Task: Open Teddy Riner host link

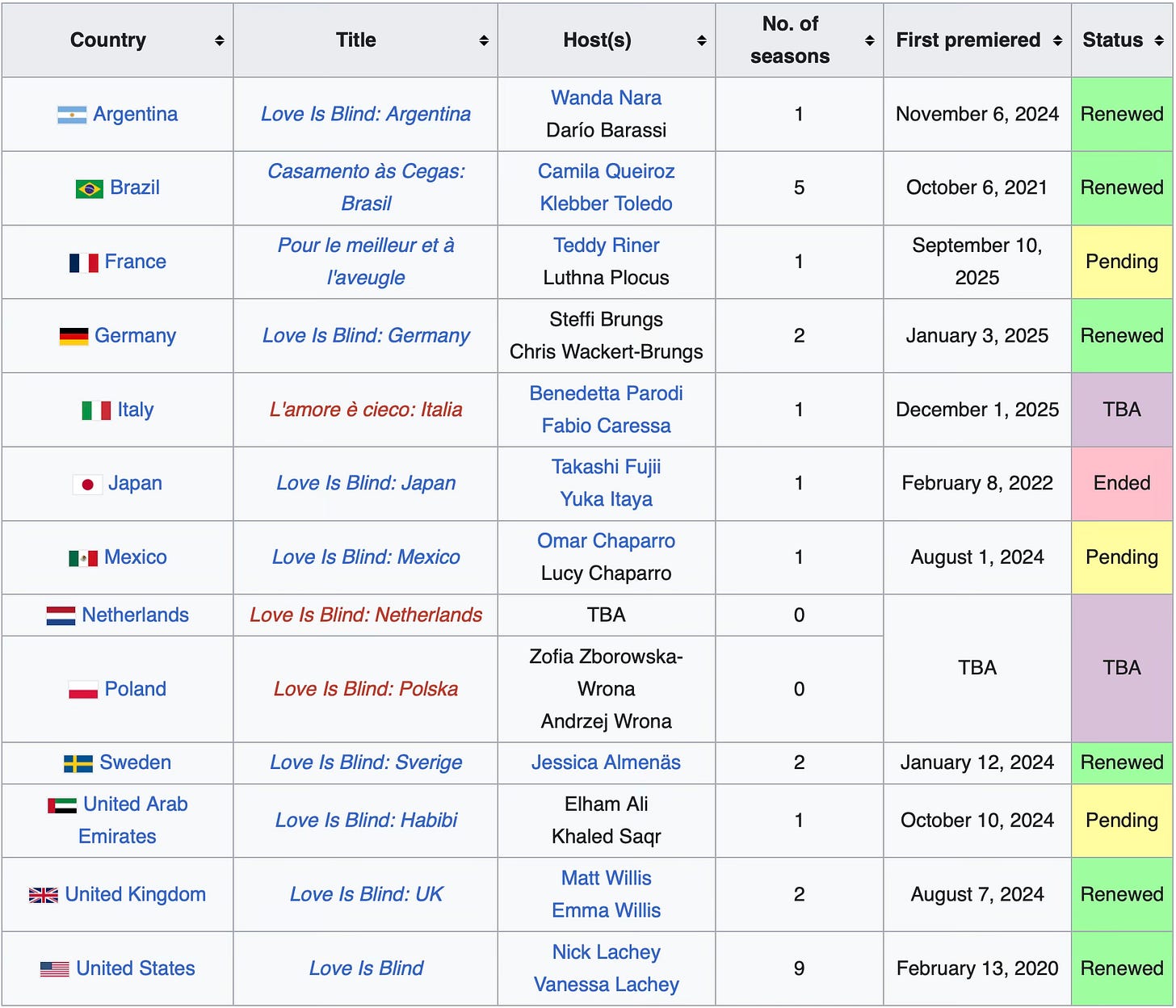Action: pos(606,245)
